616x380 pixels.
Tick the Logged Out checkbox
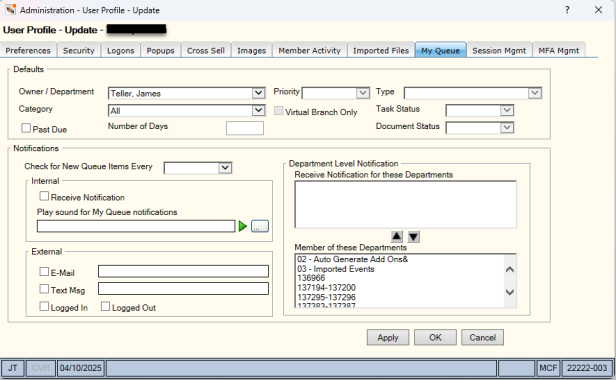(x=105, y=306)
